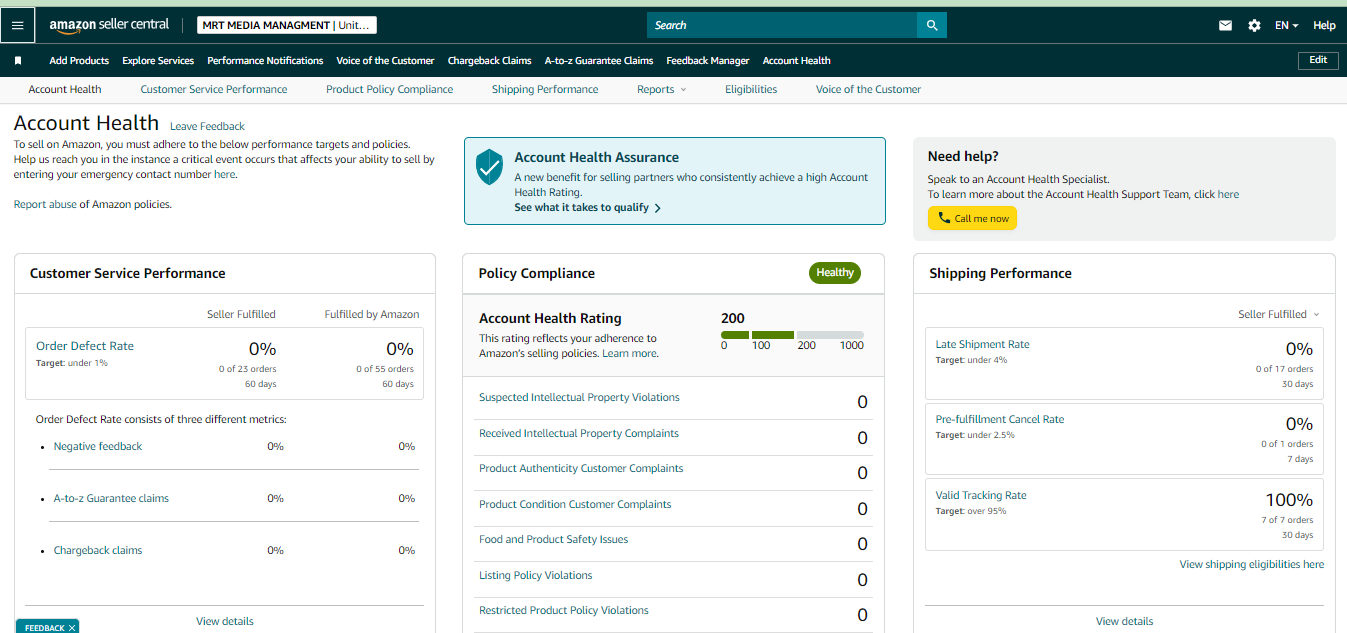Select the Account Health sub-tab
Viewport: 1347px width, 633px height.
[x=65, y=90]
